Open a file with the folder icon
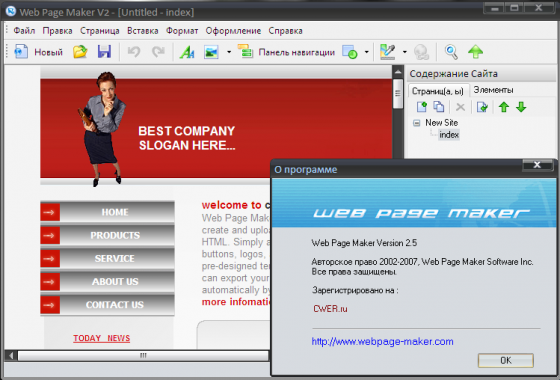The image size is (560, 380). pos(80,52)
